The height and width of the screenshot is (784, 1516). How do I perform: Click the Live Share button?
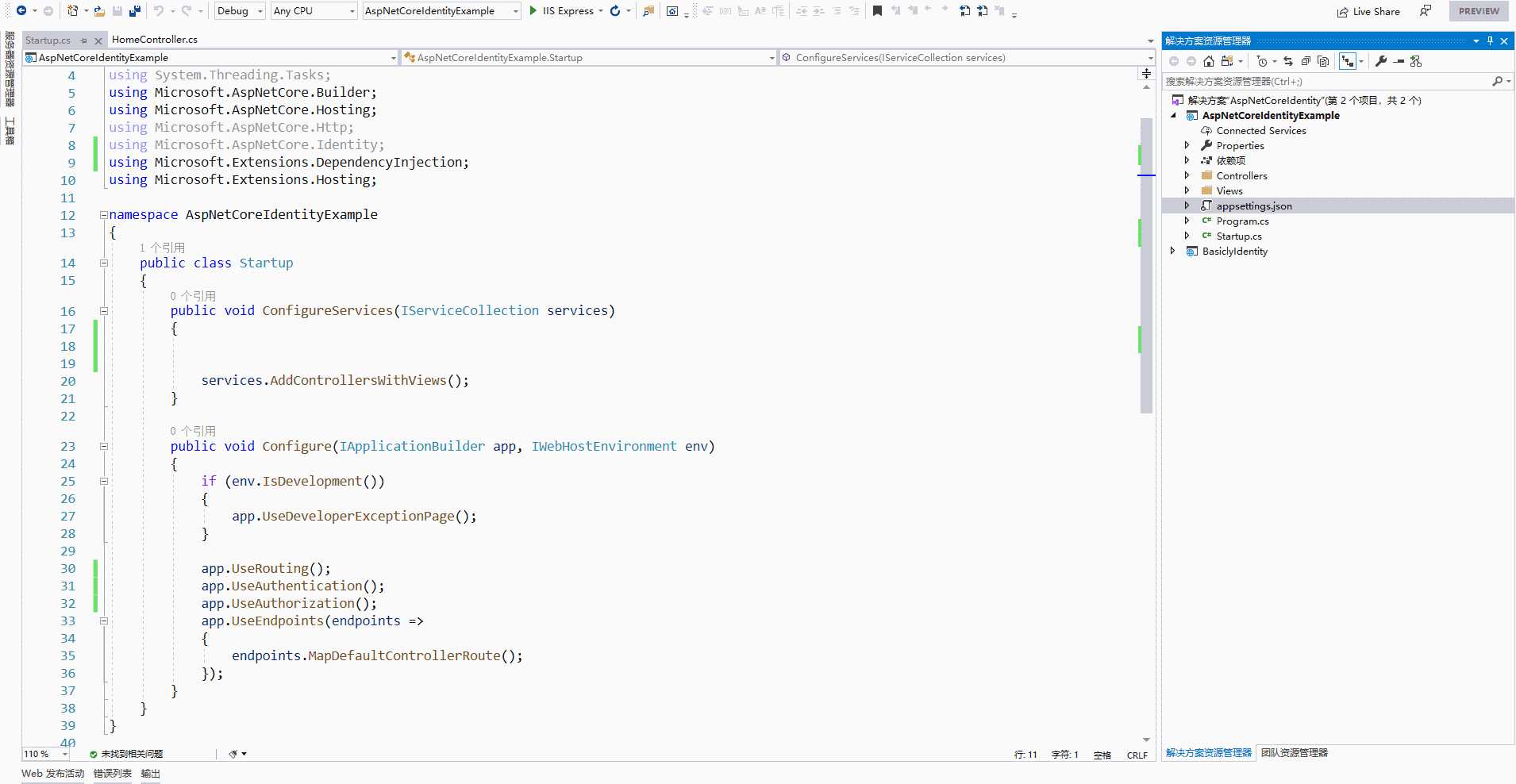click(x=1368, y=11)
